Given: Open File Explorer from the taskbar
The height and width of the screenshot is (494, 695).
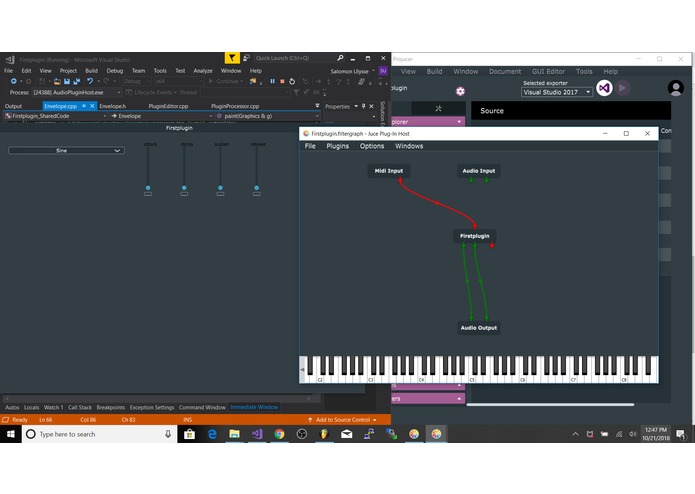Looking at the screenshot, I should tap(234, 434).
